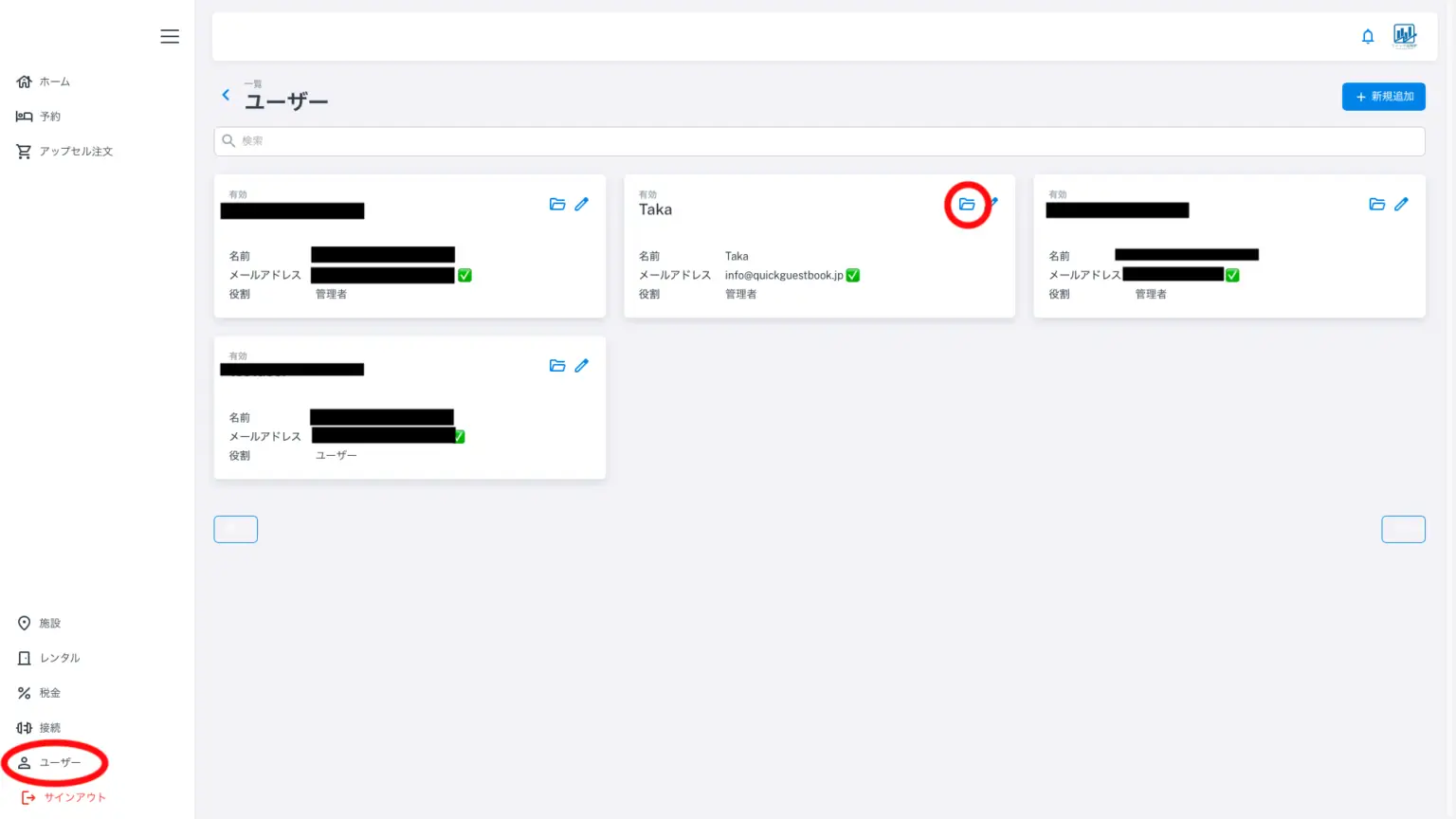This screenshot has height=819, width=1456.
Task: Click the edit pencil on Taka's card
Action: [x=994, y=202]
